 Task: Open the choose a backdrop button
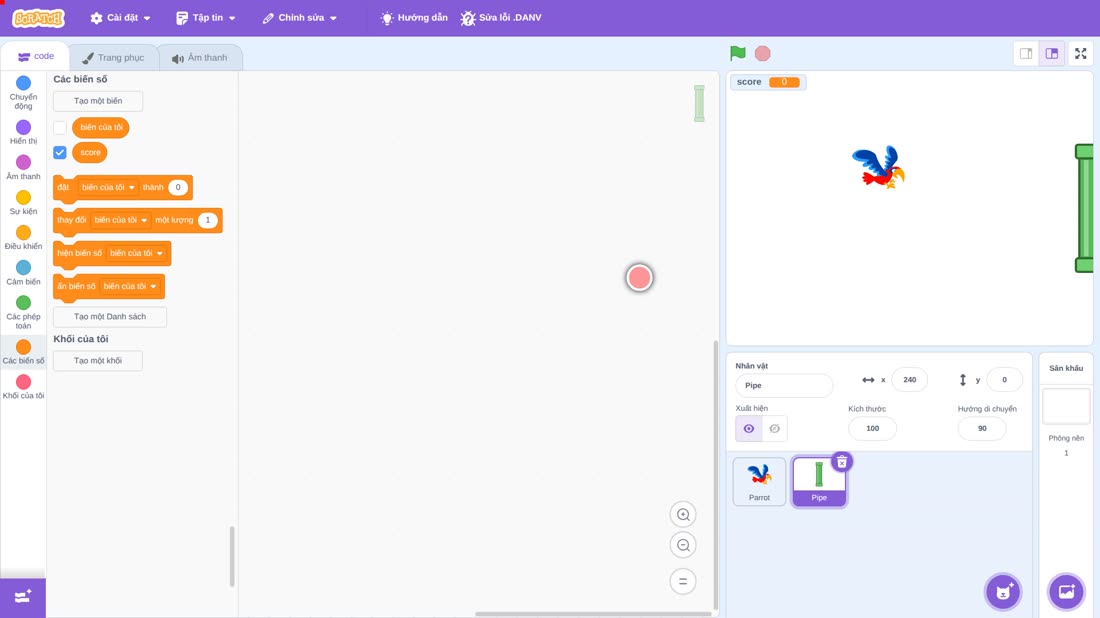point(1066,591)
